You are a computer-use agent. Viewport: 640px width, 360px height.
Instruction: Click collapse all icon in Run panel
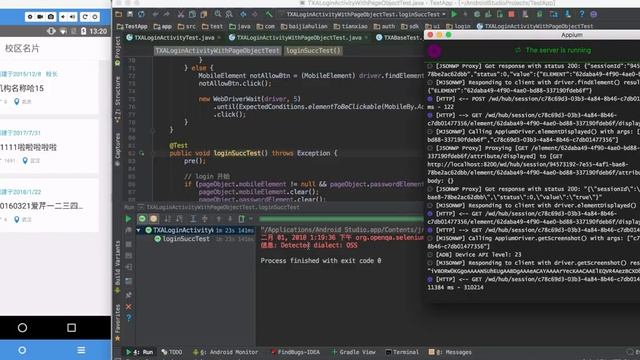tap(204, 219)
